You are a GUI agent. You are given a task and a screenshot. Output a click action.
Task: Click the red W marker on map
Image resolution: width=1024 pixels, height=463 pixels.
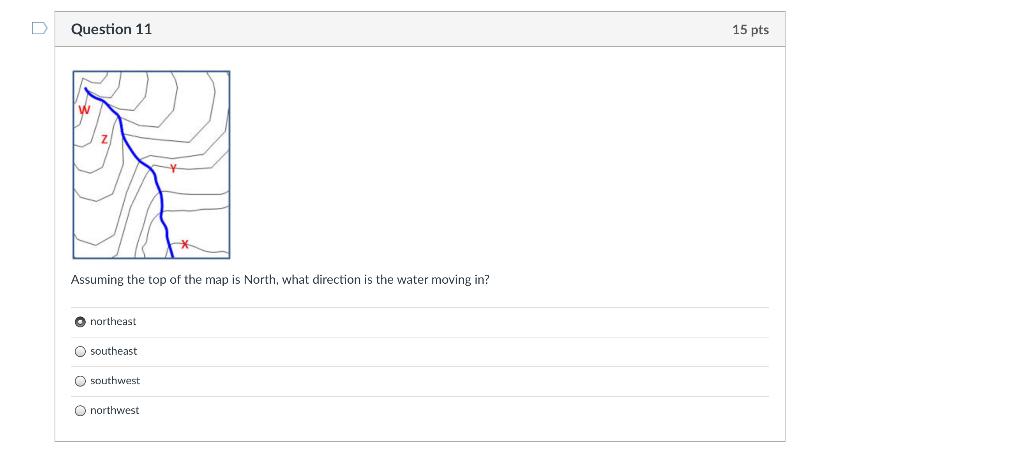(x=84, y=110)
